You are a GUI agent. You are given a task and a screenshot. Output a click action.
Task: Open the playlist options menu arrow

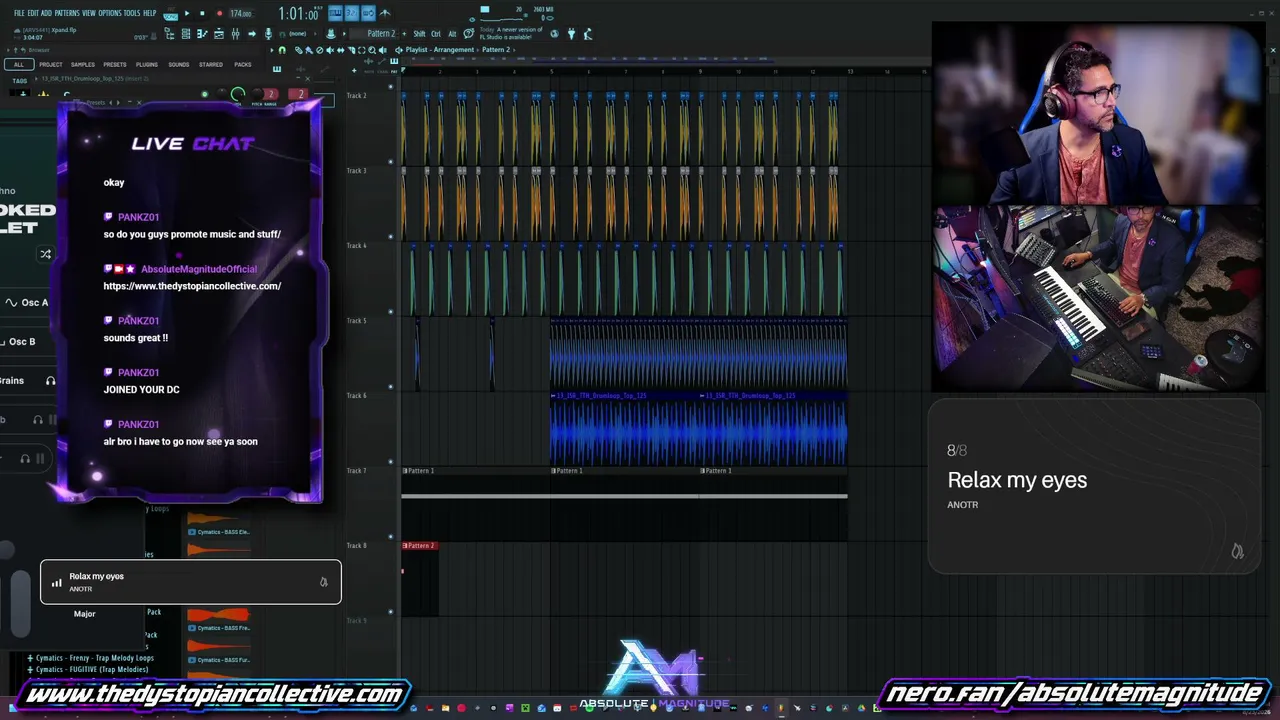[x=271, y=50]
